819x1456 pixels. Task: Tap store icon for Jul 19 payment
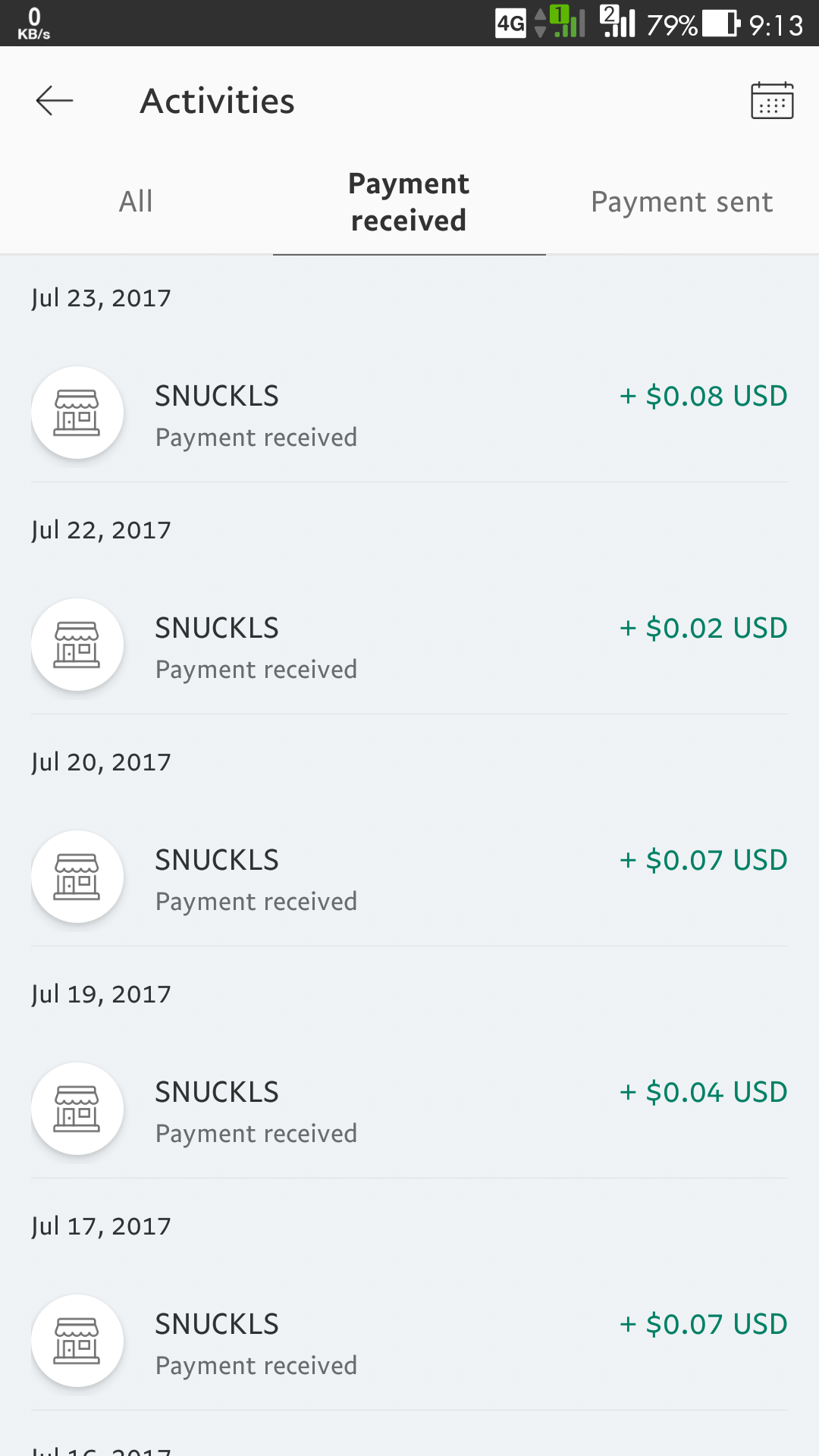click(77, 1109)
